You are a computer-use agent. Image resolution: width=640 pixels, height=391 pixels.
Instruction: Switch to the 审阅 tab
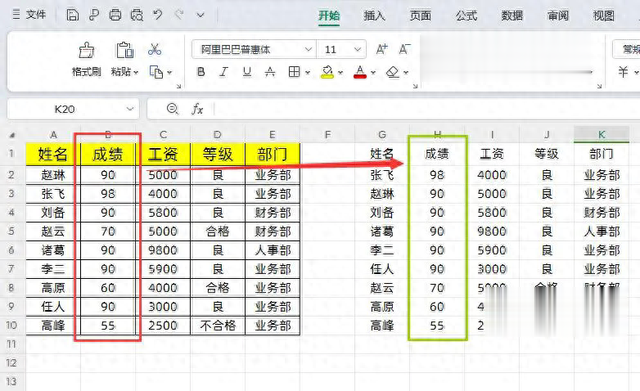[x=558, y=16]
